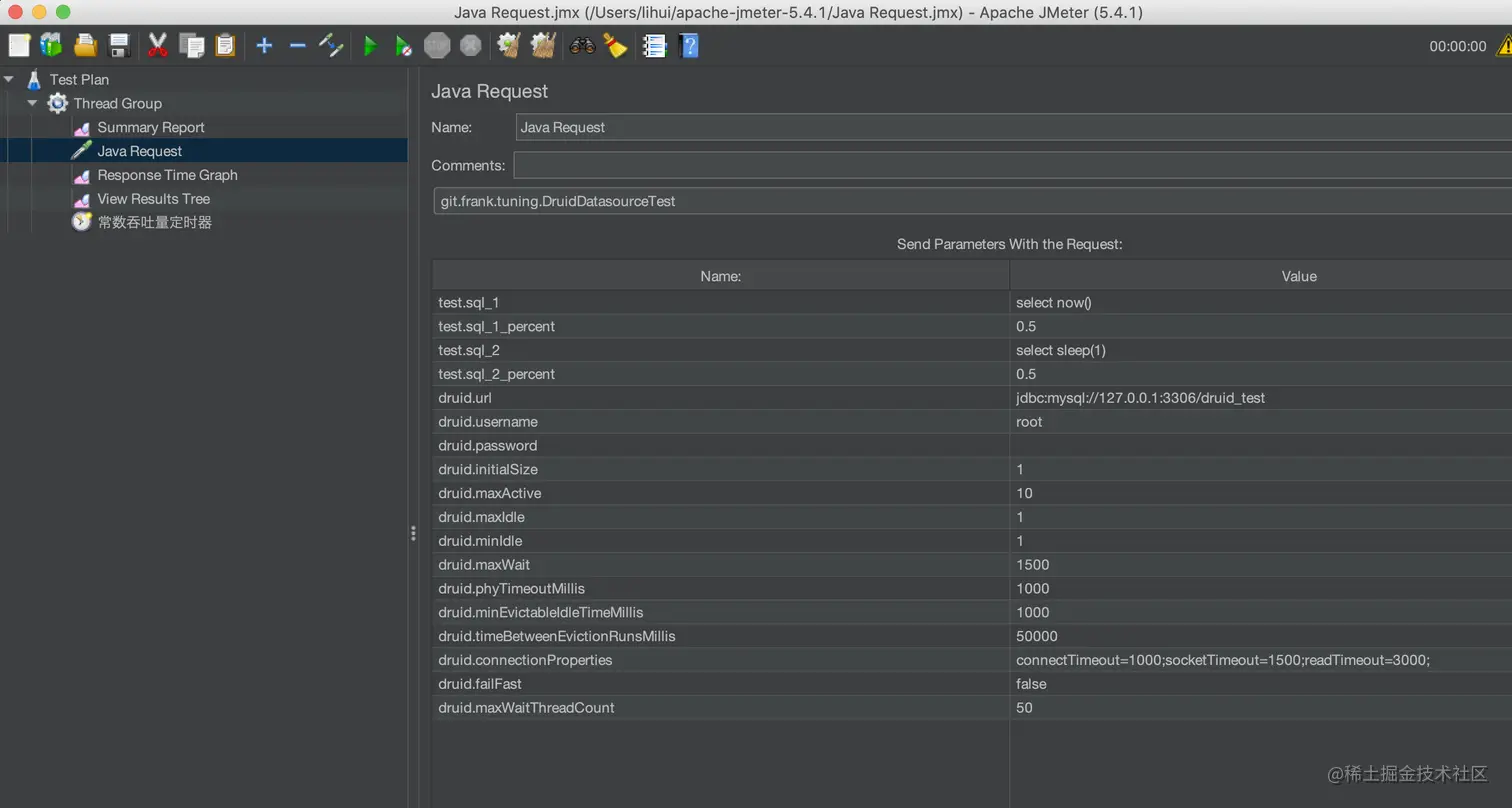Click the druid.maxWait value 1500
This screenshot has height=808, width=1512.
coord(1260,565)
